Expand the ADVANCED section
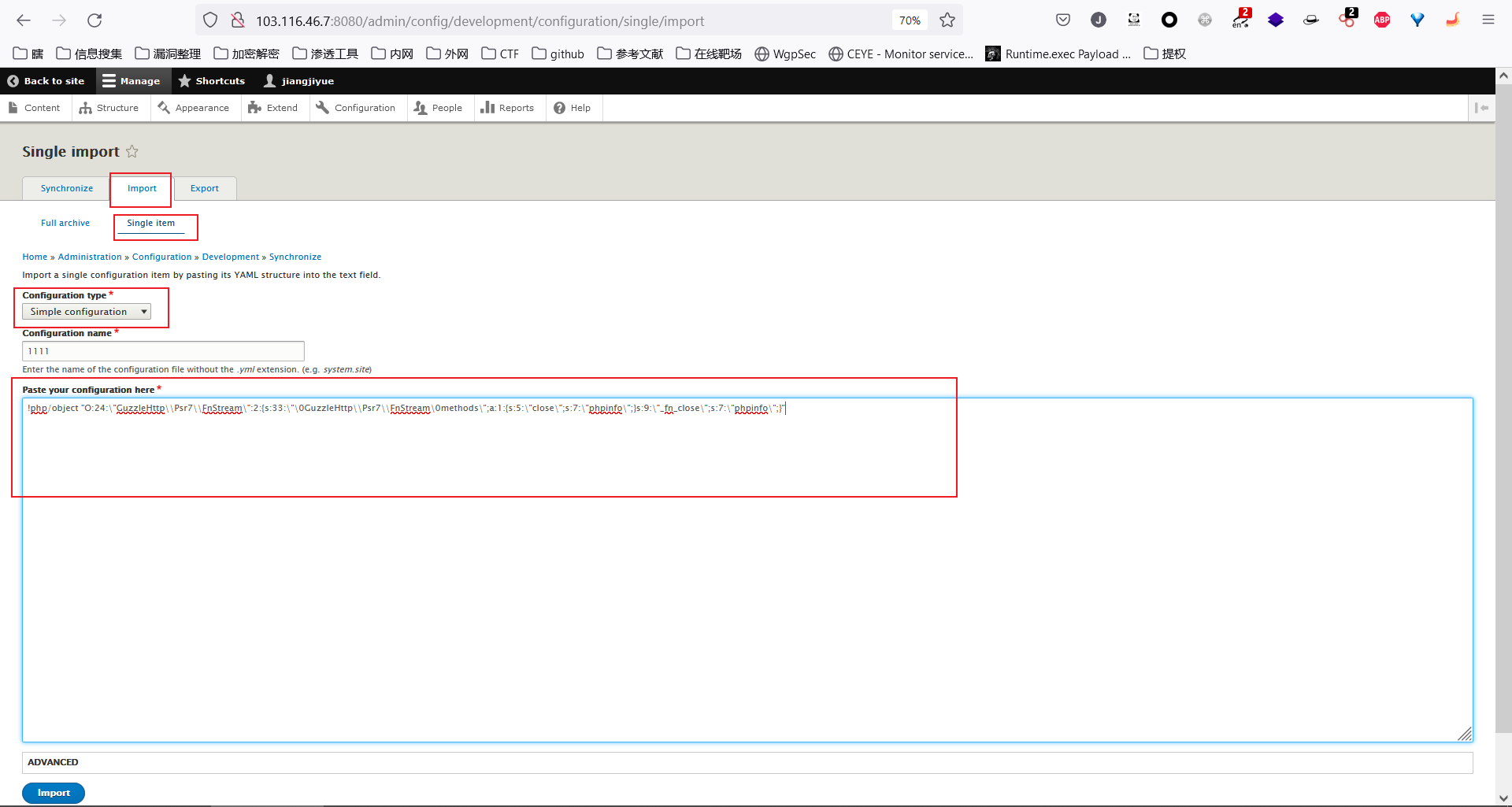 53,762
